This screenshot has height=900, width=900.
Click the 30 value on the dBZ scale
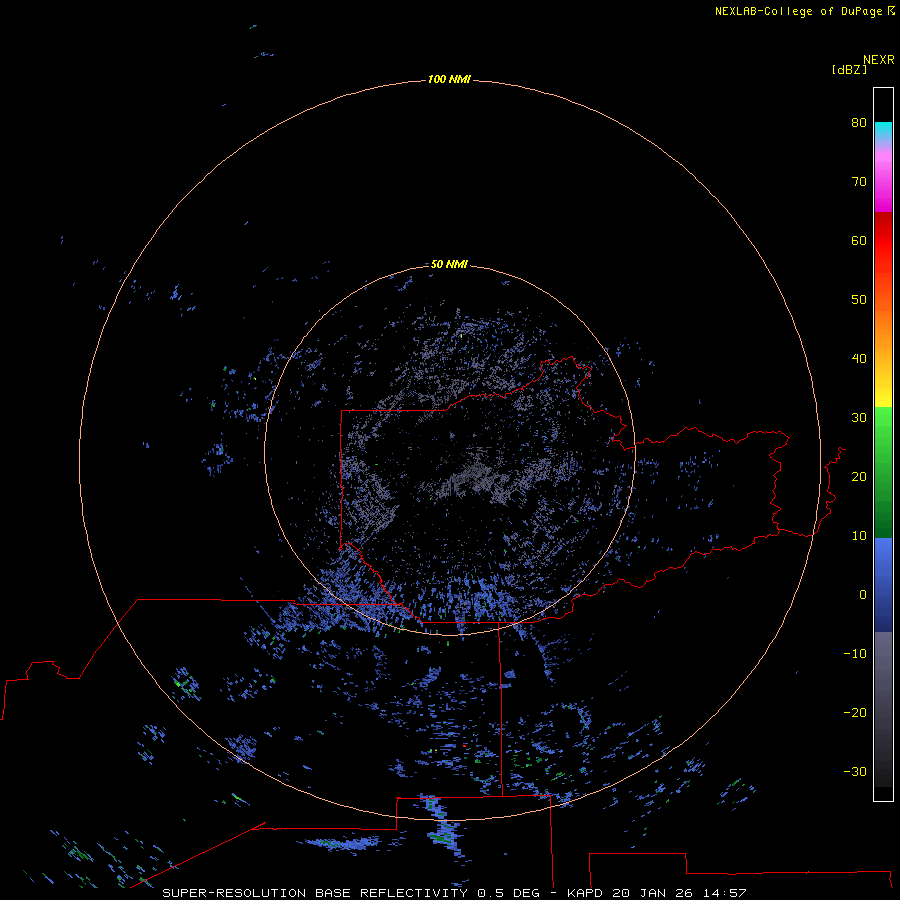pos(859,417)
